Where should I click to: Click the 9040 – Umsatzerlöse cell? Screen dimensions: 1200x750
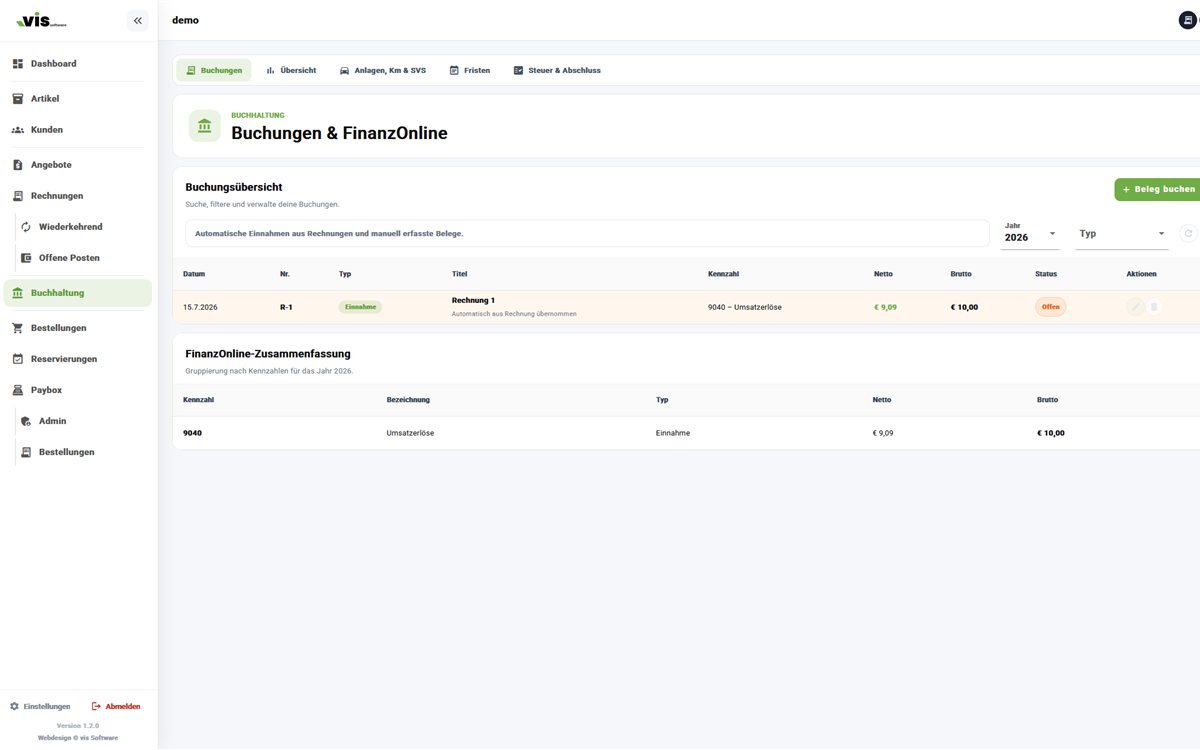tap(745, 307)
